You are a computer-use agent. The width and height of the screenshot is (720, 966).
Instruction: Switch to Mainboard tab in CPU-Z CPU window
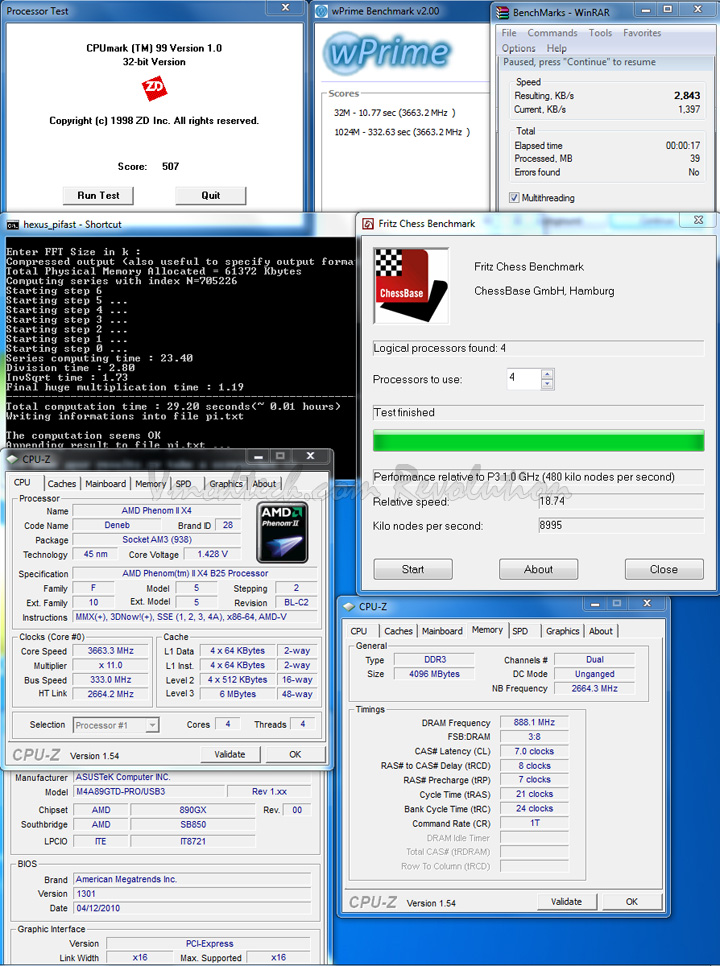(x=105, y=484)
